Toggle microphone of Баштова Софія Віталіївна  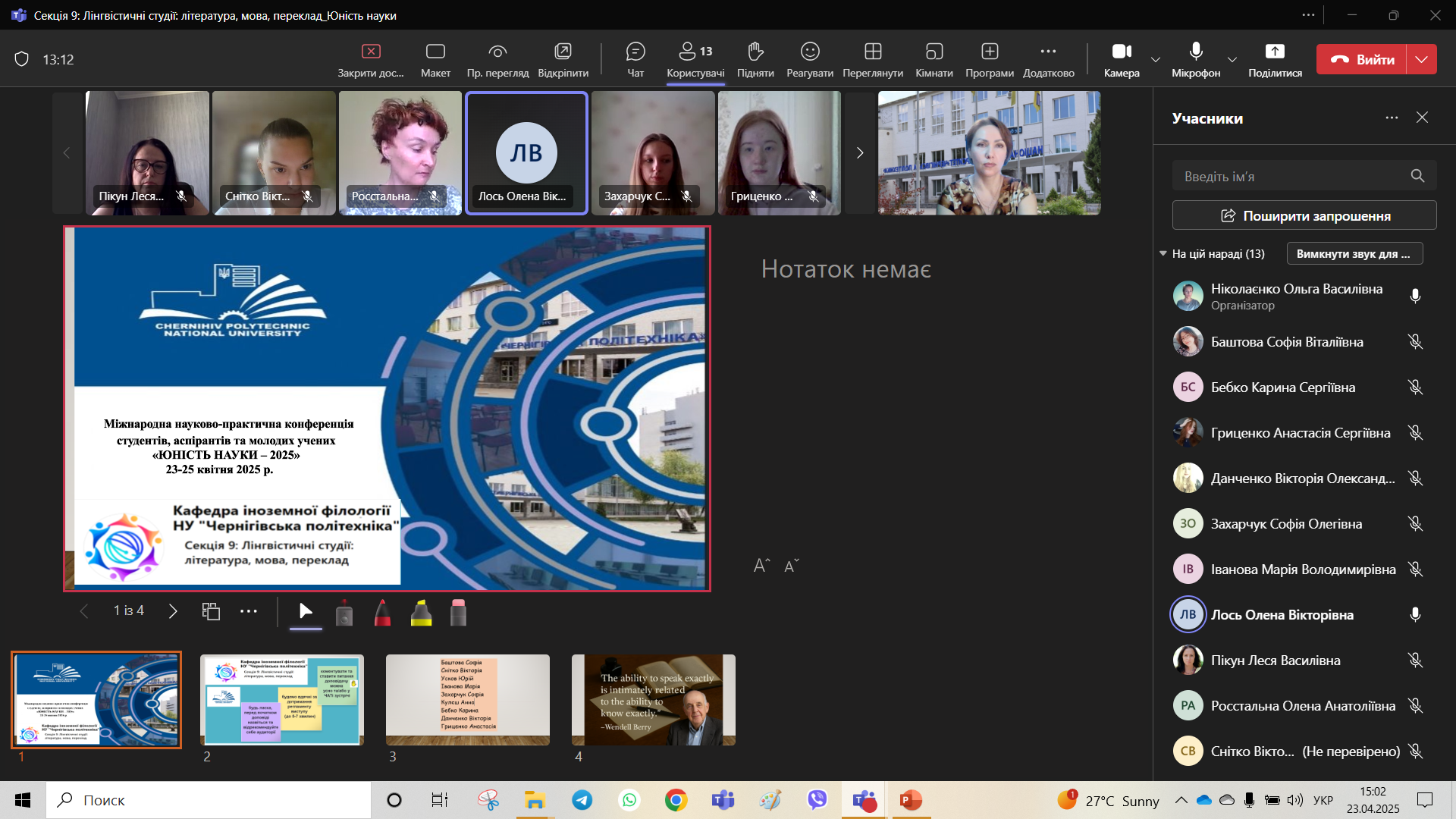1414,342
